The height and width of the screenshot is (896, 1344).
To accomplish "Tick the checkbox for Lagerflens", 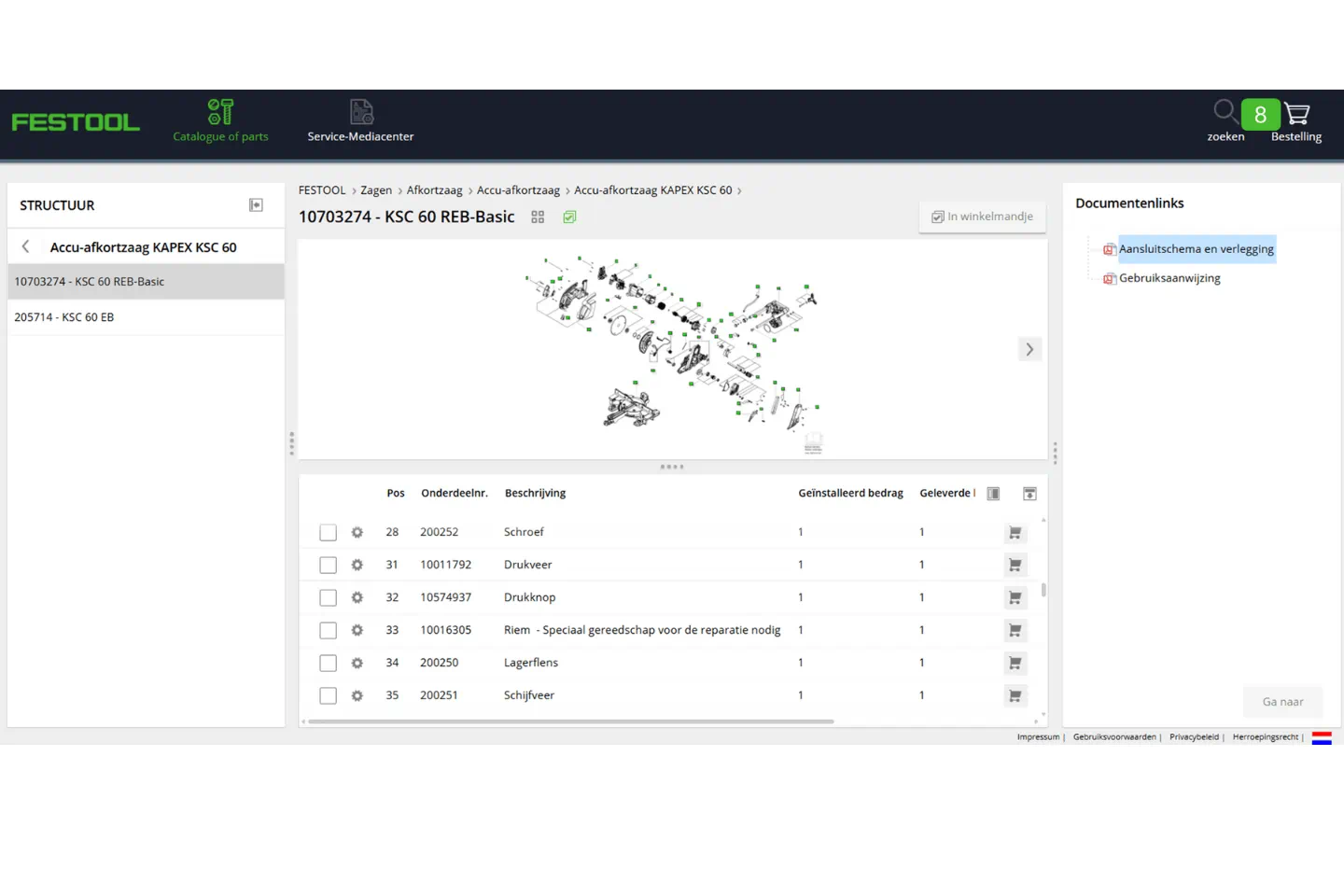I will [x=328, y=663].
